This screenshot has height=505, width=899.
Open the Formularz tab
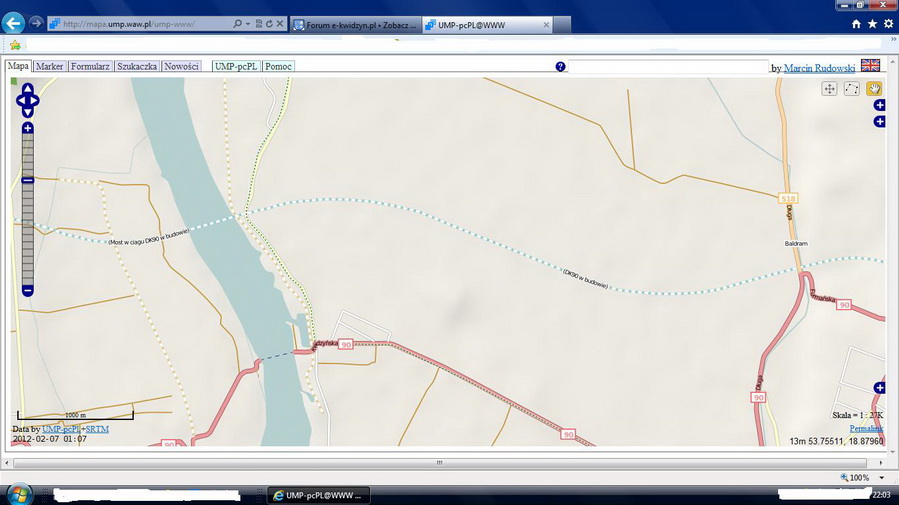(x=90, y=66)
